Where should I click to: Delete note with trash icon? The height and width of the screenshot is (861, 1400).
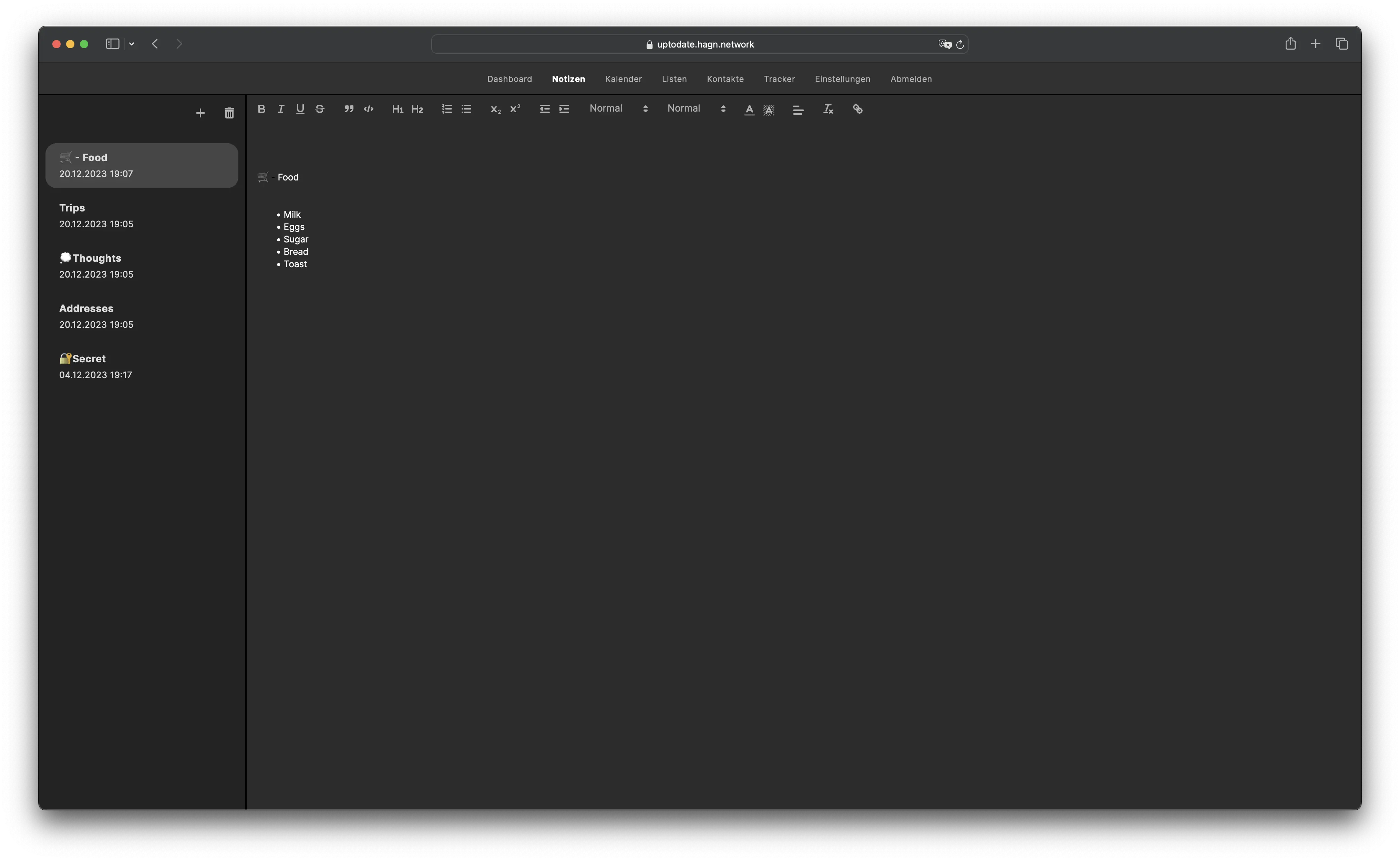pyautogui.click(x=229, y=113)
